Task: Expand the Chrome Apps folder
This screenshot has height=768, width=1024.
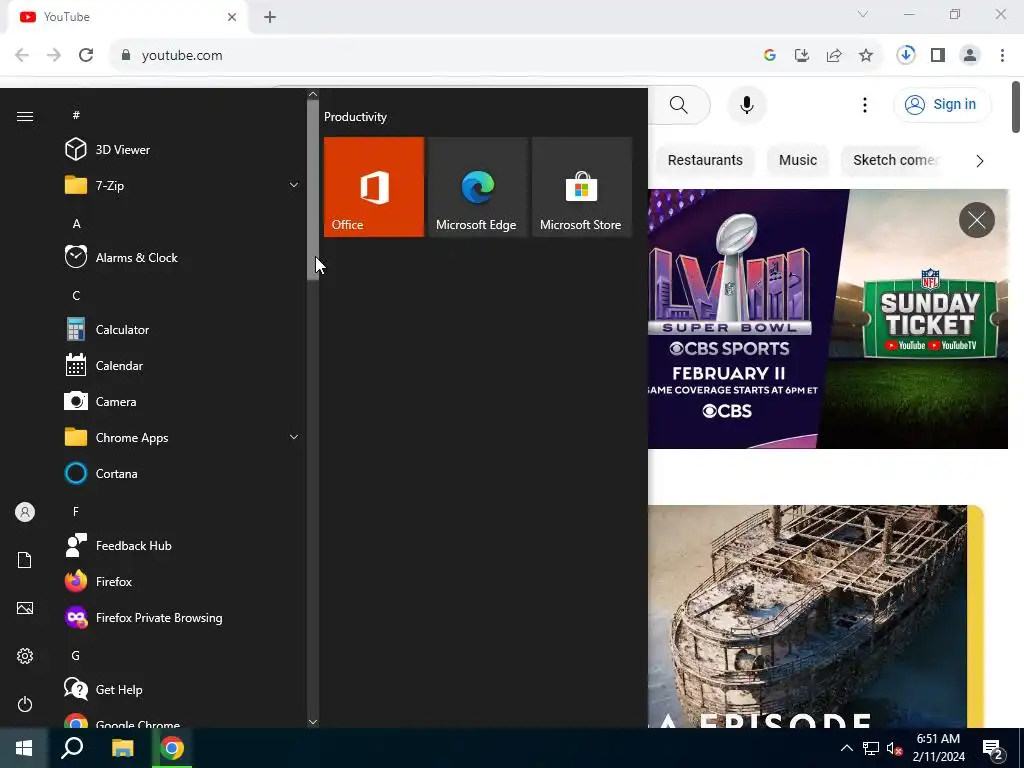Action: tap(181, 438)
